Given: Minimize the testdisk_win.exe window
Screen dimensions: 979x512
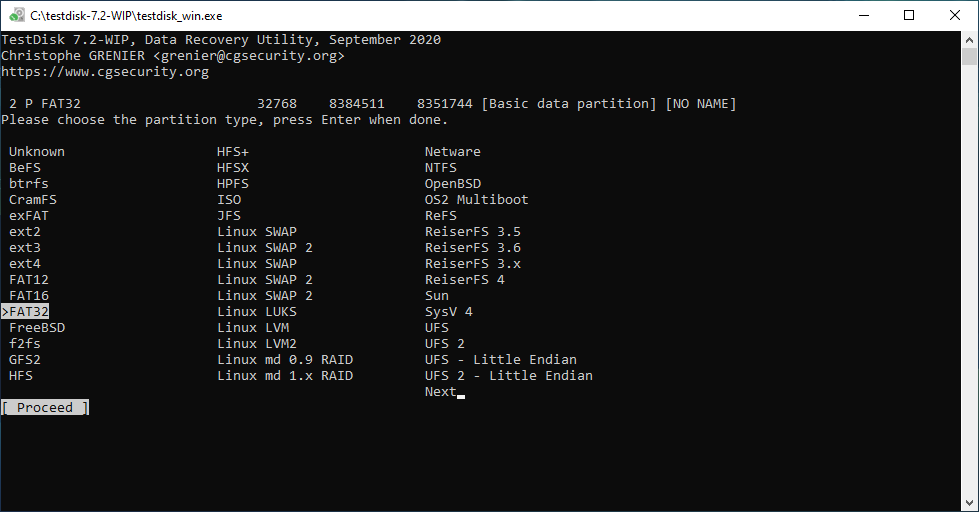Looking at the screenshot, I should 864,16.
